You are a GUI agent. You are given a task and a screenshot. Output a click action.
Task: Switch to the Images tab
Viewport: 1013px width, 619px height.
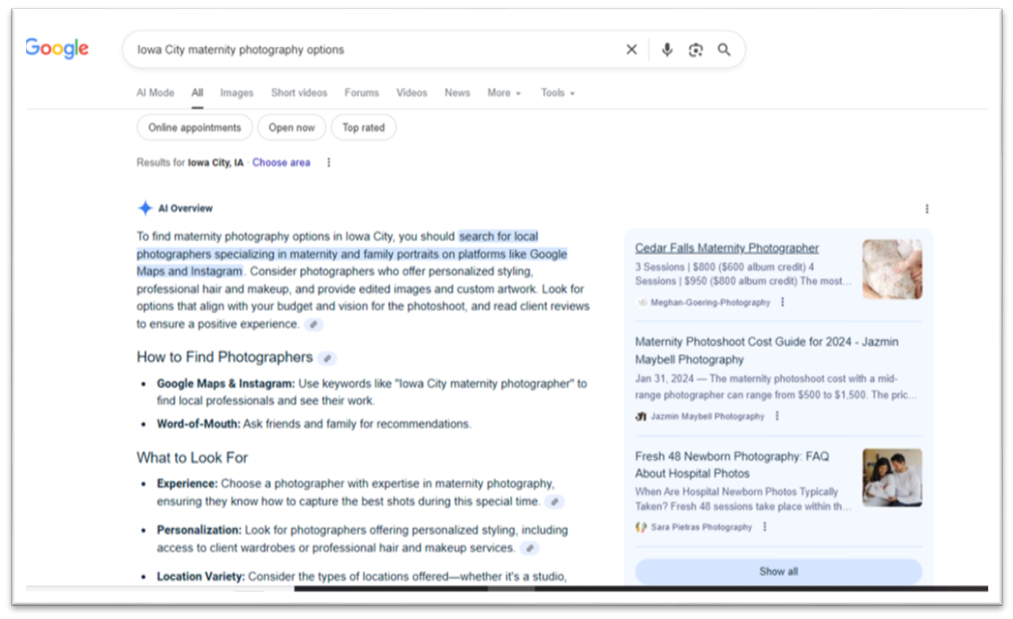(237, 93)
